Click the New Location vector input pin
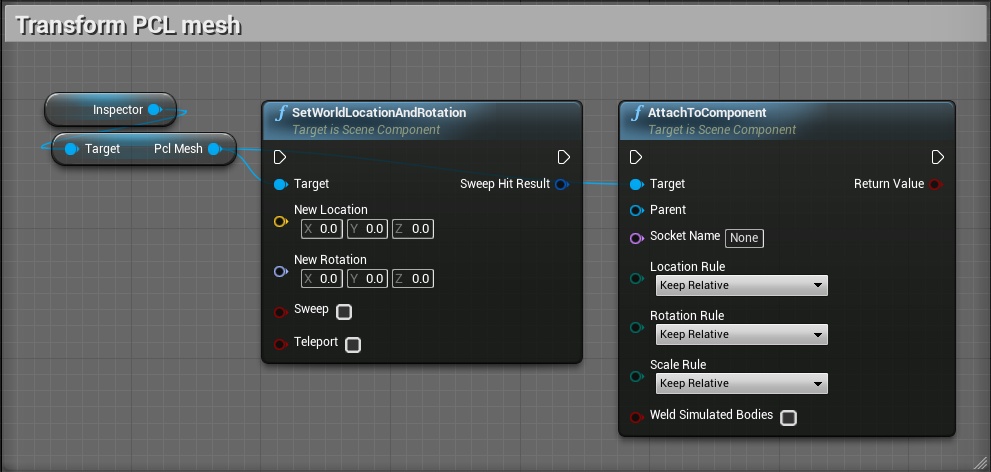The width and height of the screenshot is (991, 472). [x=280, y=222]
